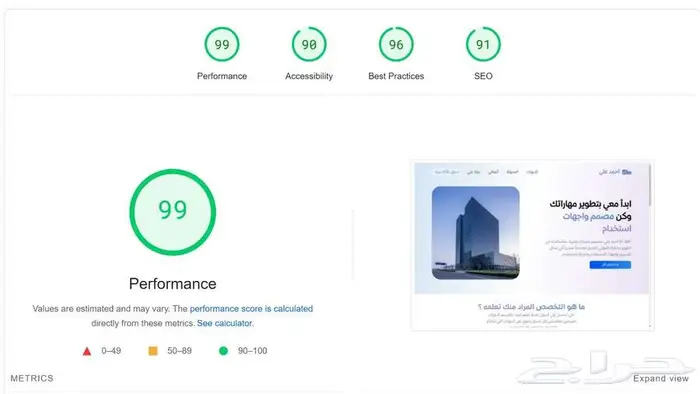Click the building photo in the page screenshot
Screen dimensions: 700x394
coord(475,233)
